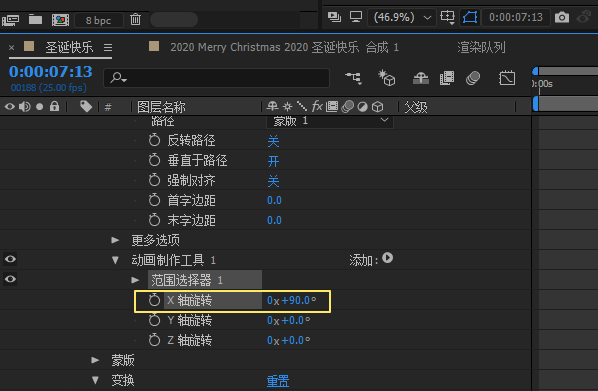598x391 pixels.
Task: Toggle stopwatch for 垂直于路径
Action: point(154,160)
